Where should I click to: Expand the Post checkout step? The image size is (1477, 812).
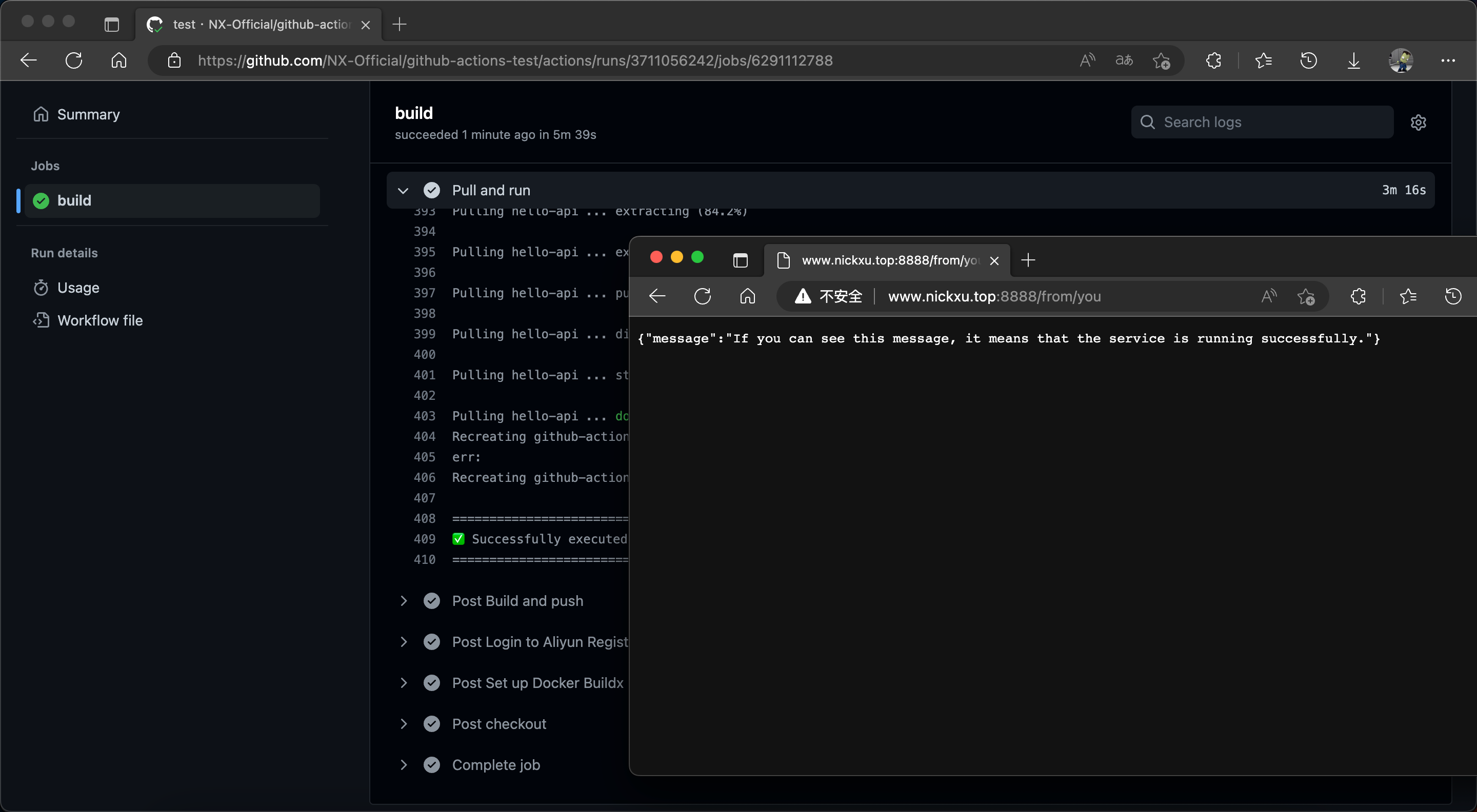point(403,724)
